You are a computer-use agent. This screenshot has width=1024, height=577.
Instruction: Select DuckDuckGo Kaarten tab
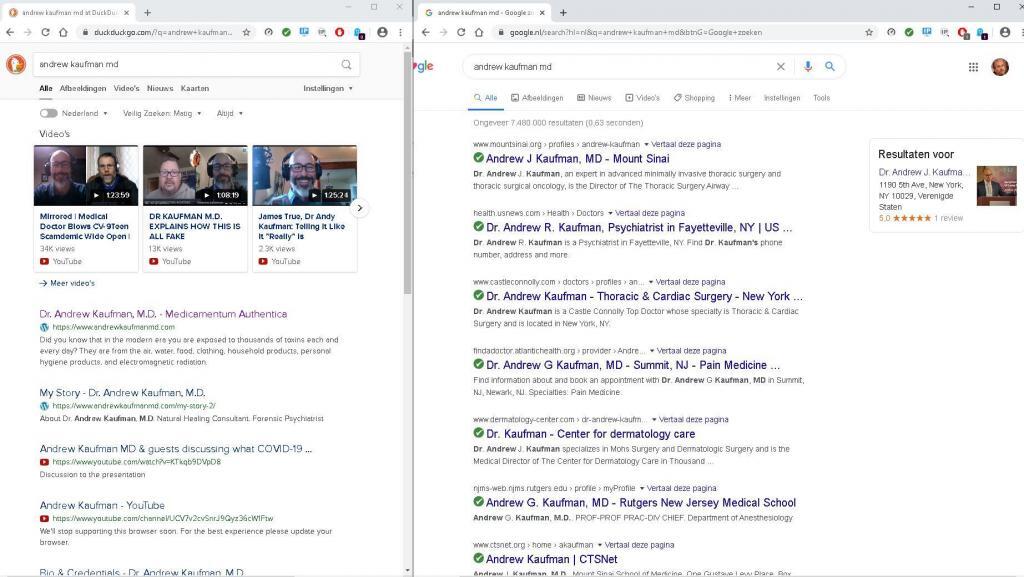pos(195,88)
